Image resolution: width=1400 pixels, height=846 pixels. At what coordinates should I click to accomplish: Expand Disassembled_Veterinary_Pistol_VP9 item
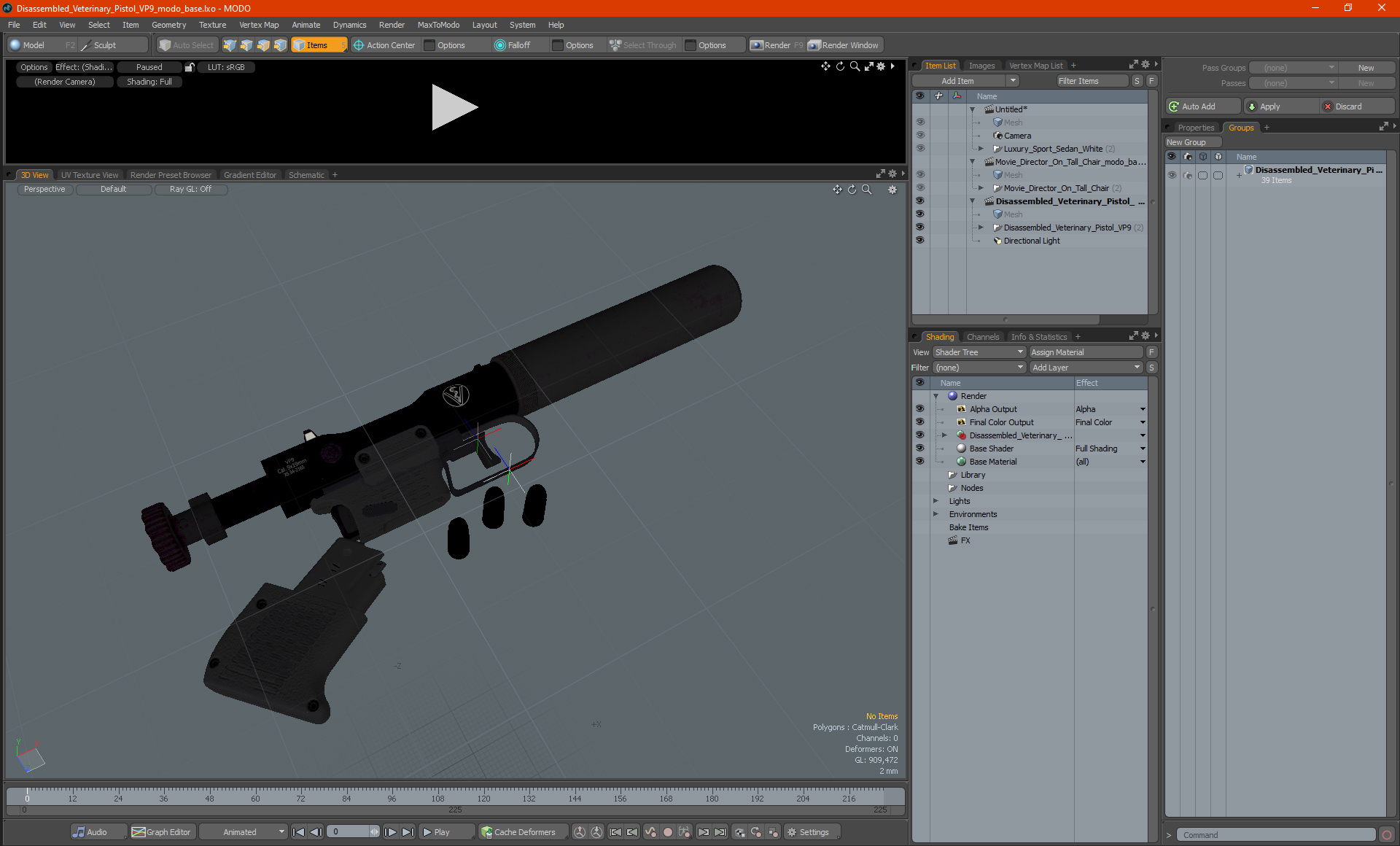(981, 228)
